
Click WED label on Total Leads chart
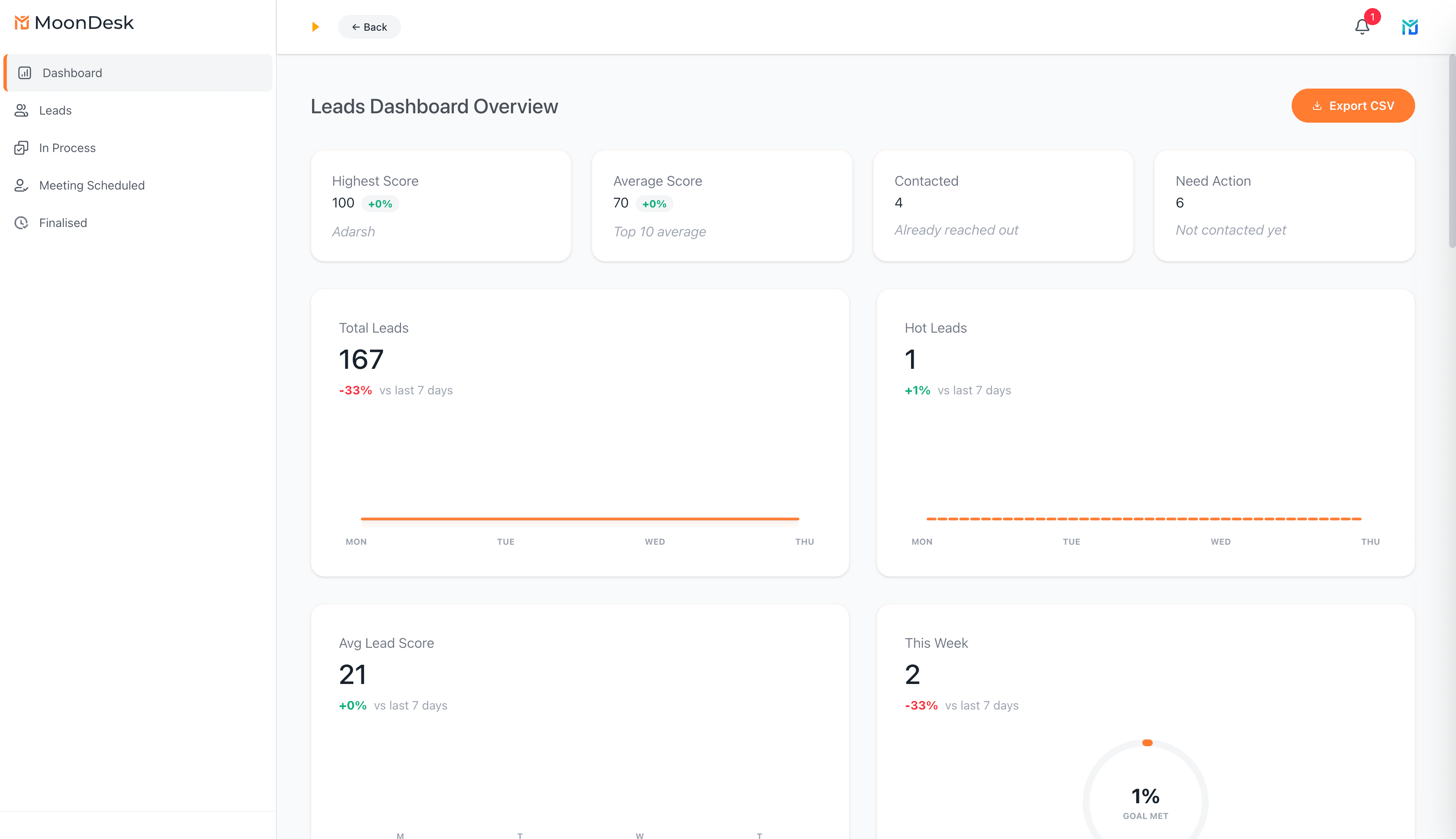click(x=655, y=542)
